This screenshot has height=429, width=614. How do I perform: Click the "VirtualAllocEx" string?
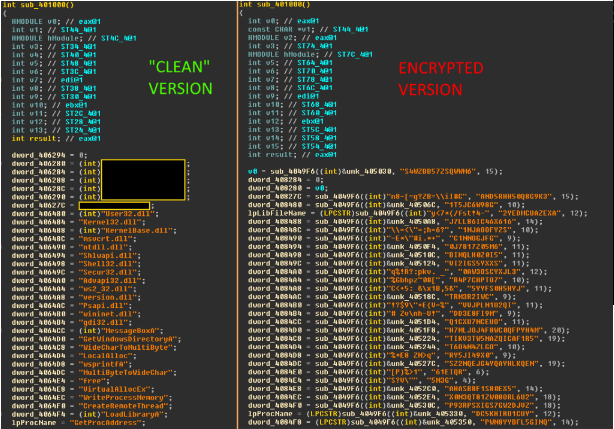click(116, 389)
